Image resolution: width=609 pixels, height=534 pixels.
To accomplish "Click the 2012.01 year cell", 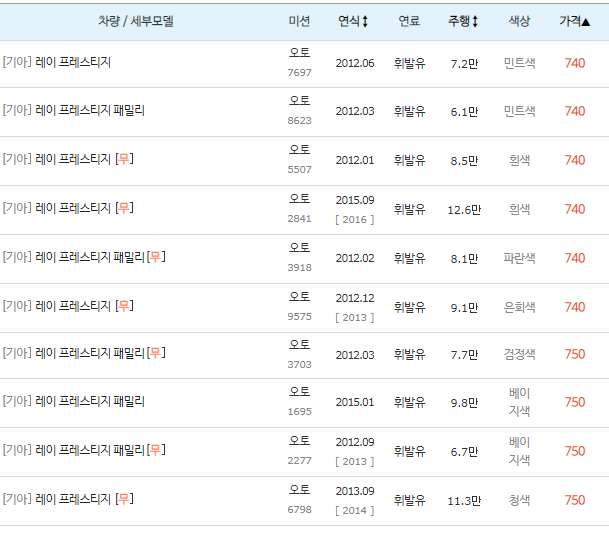I will pyautogui.click(x=355, y=160).
